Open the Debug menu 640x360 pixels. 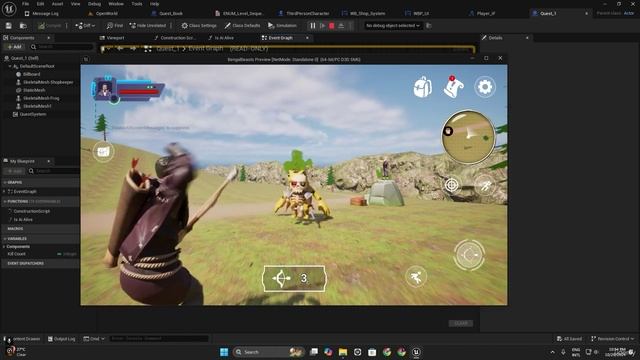(x=94, y=4)
